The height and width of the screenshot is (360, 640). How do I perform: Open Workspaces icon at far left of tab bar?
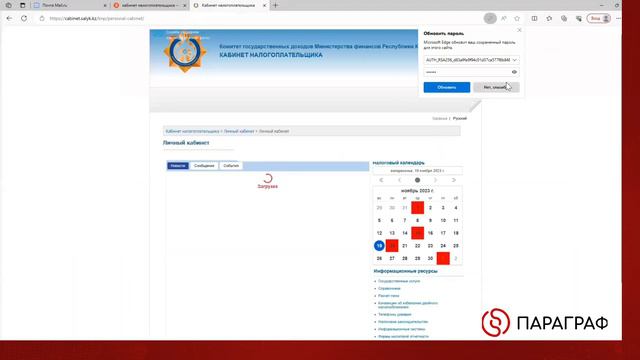pos(9,5)
